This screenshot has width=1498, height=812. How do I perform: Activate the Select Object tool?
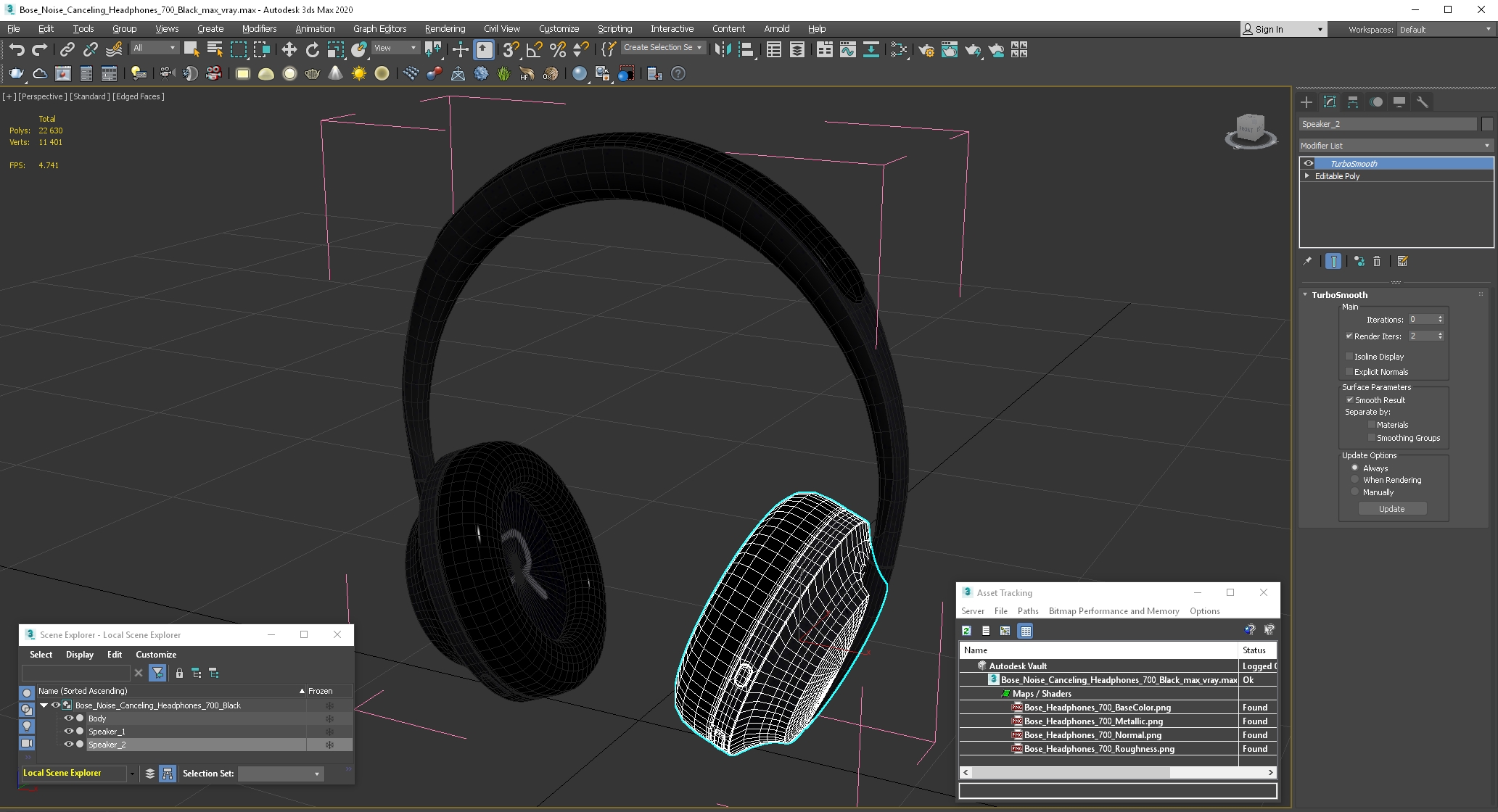[192, 49]
